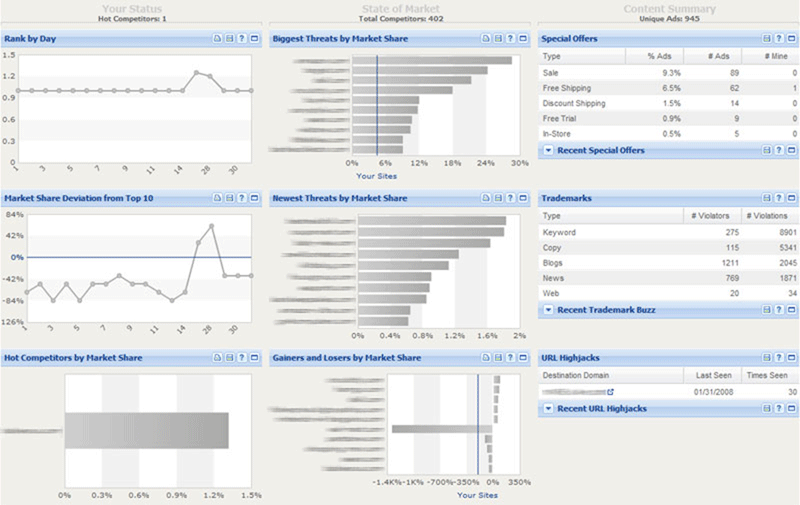
Task: Click the Last Seen column header
Action: pos(714,374)
